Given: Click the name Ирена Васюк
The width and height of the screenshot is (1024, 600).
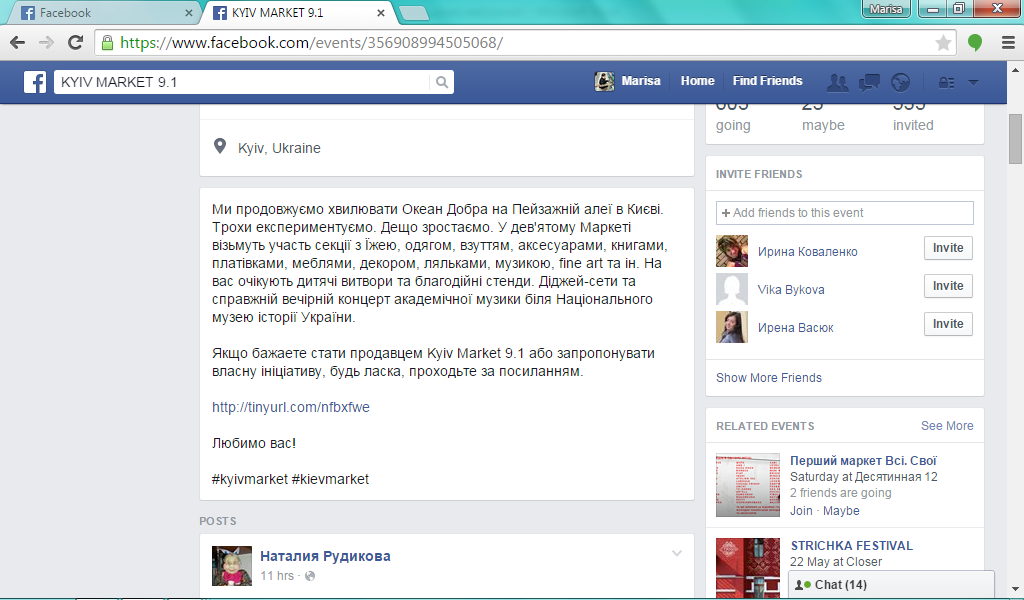Looking at the screenshot, I should (x=795, y=328).
